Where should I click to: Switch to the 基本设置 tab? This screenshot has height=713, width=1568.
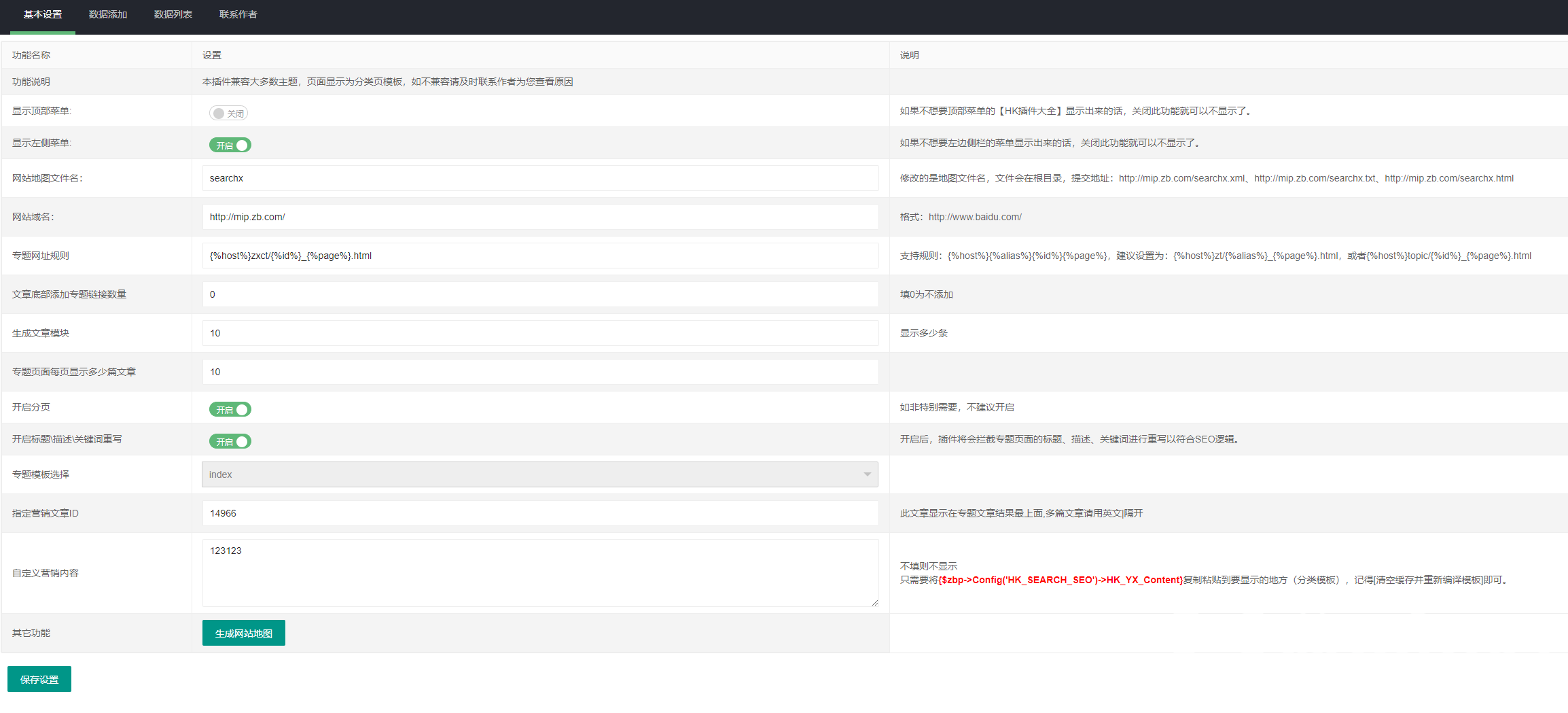(x=43, y=15)
